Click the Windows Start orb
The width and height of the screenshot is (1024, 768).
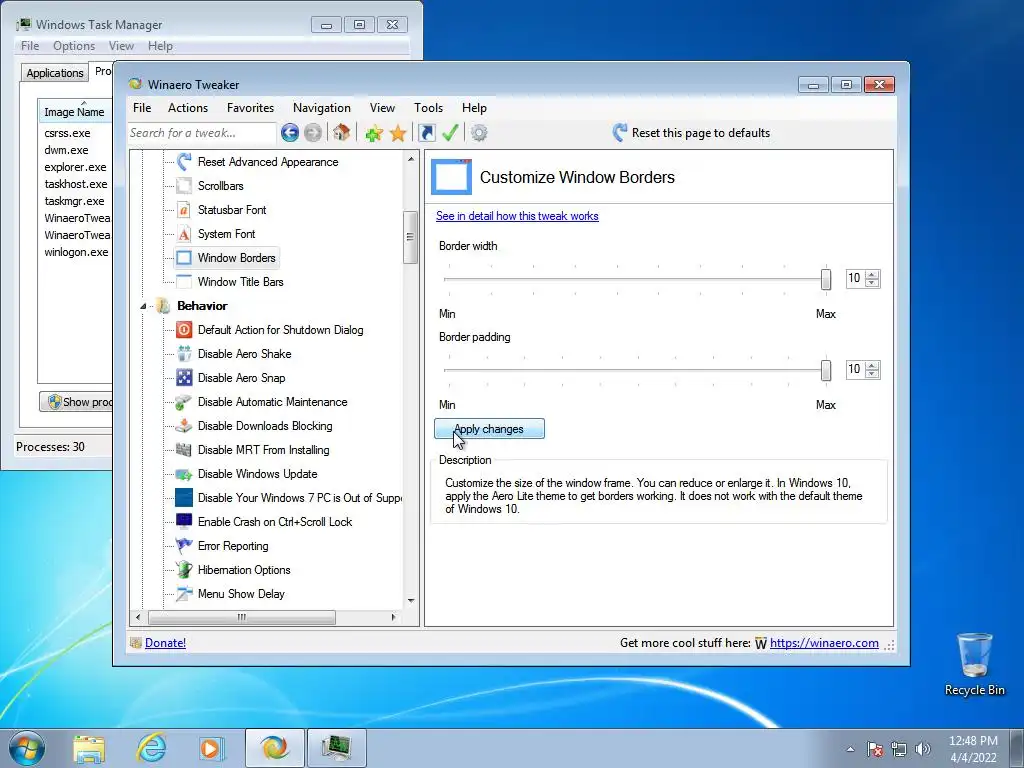click(x=27, y=748)
